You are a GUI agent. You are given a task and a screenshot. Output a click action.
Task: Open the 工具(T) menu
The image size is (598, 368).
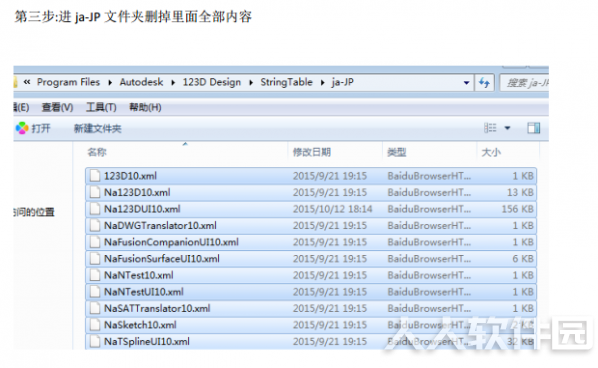(101, 107)
